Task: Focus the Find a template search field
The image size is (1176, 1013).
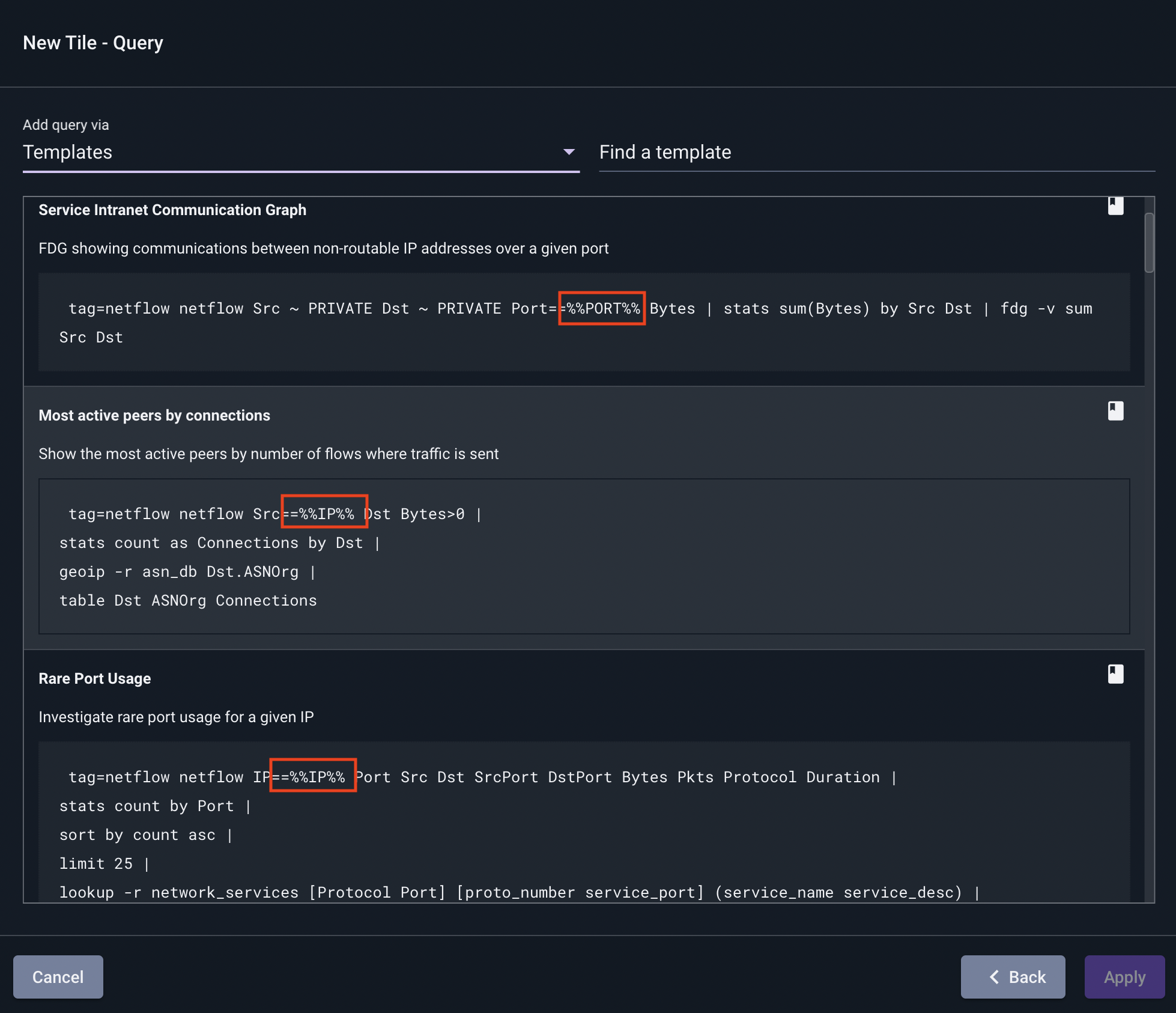Action: (877, 153)
